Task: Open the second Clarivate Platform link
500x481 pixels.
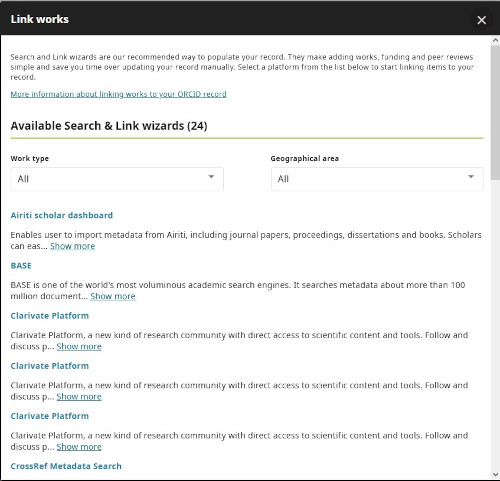Action: [x=50, y=366]
